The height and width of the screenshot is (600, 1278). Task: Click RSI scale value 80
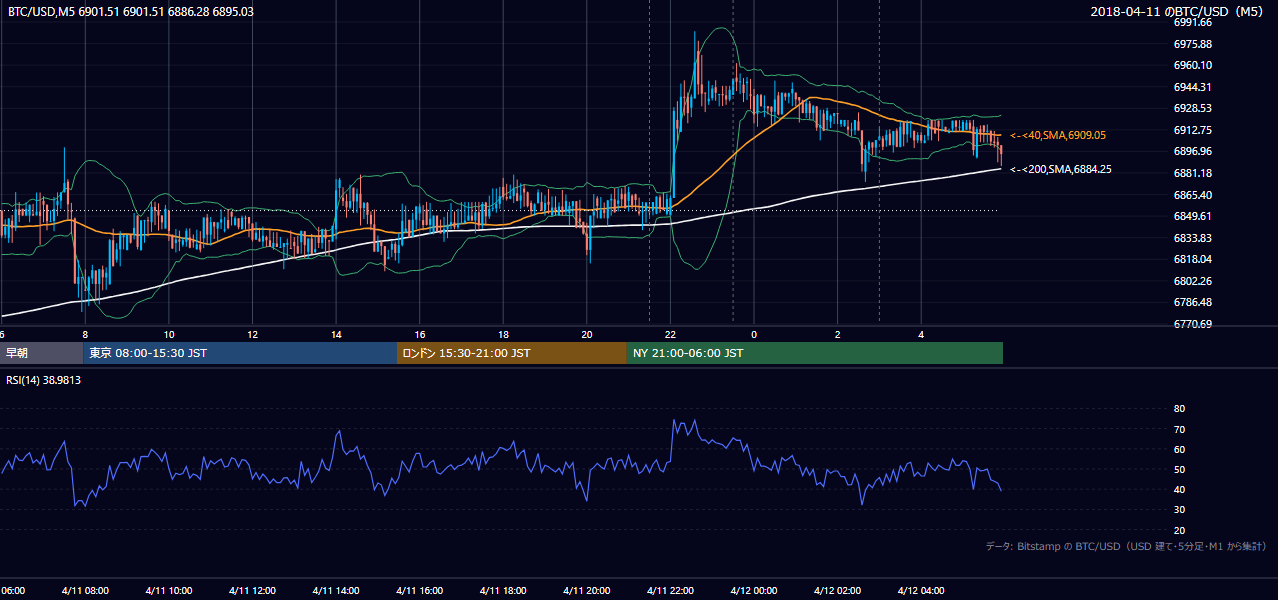pyautogui.click(x=1179, y=409)
